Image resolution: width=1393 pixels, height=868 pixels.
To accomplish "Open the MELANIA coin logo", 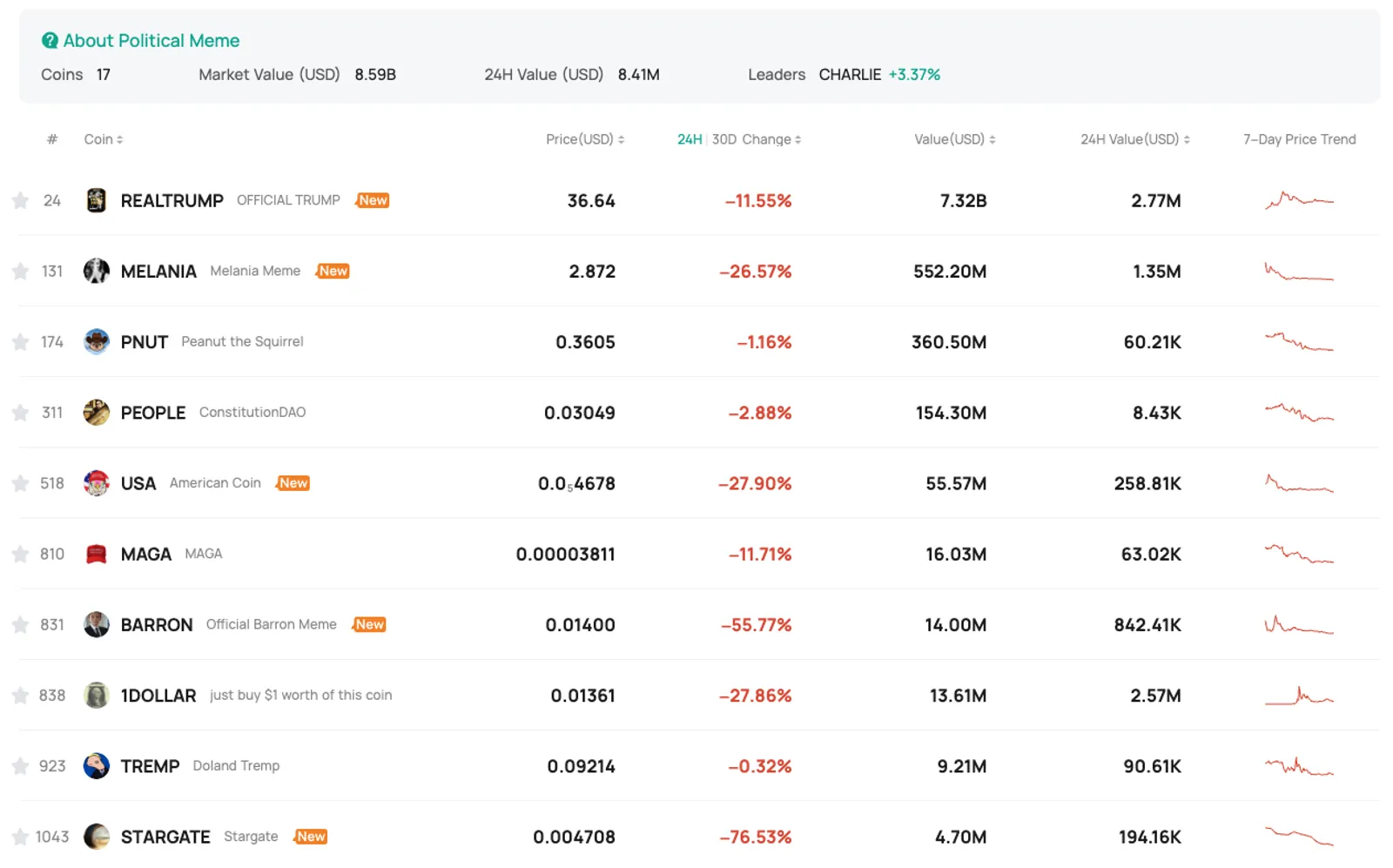I will (97, 271).
